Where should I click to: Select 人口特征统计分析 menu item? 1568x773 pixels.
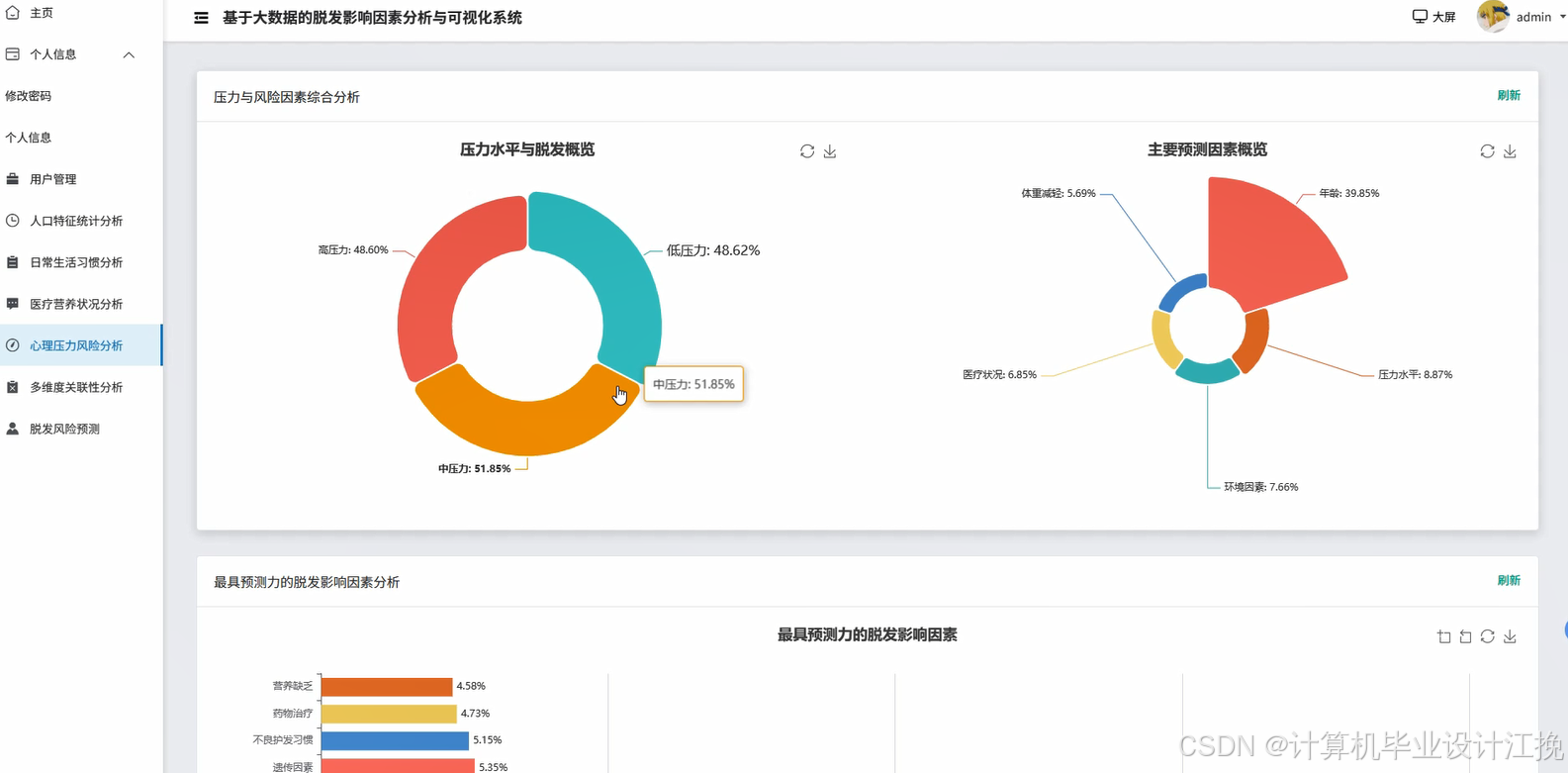[76, 221]
